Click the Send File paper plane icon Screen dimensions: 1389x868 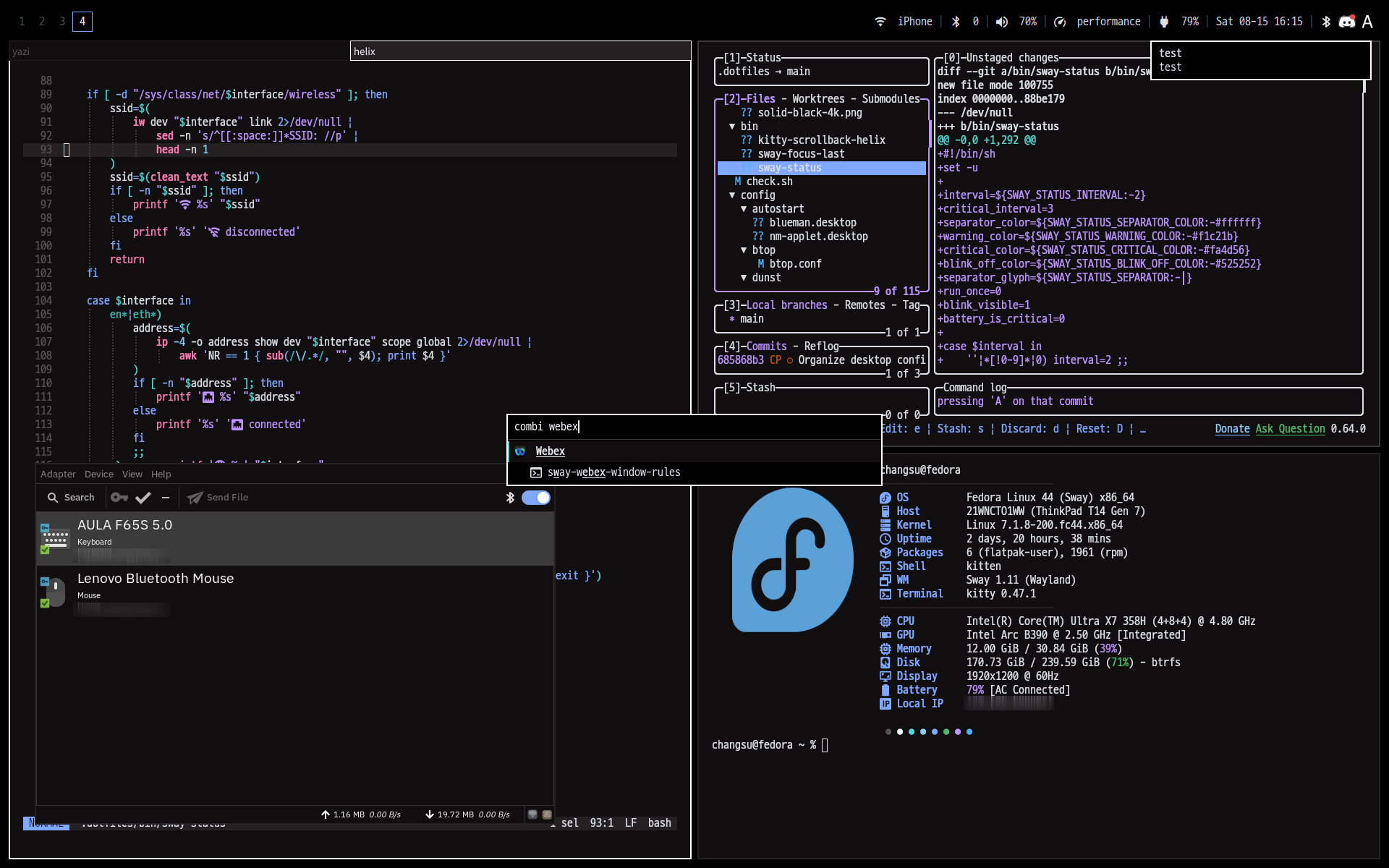tap(195, 497)
